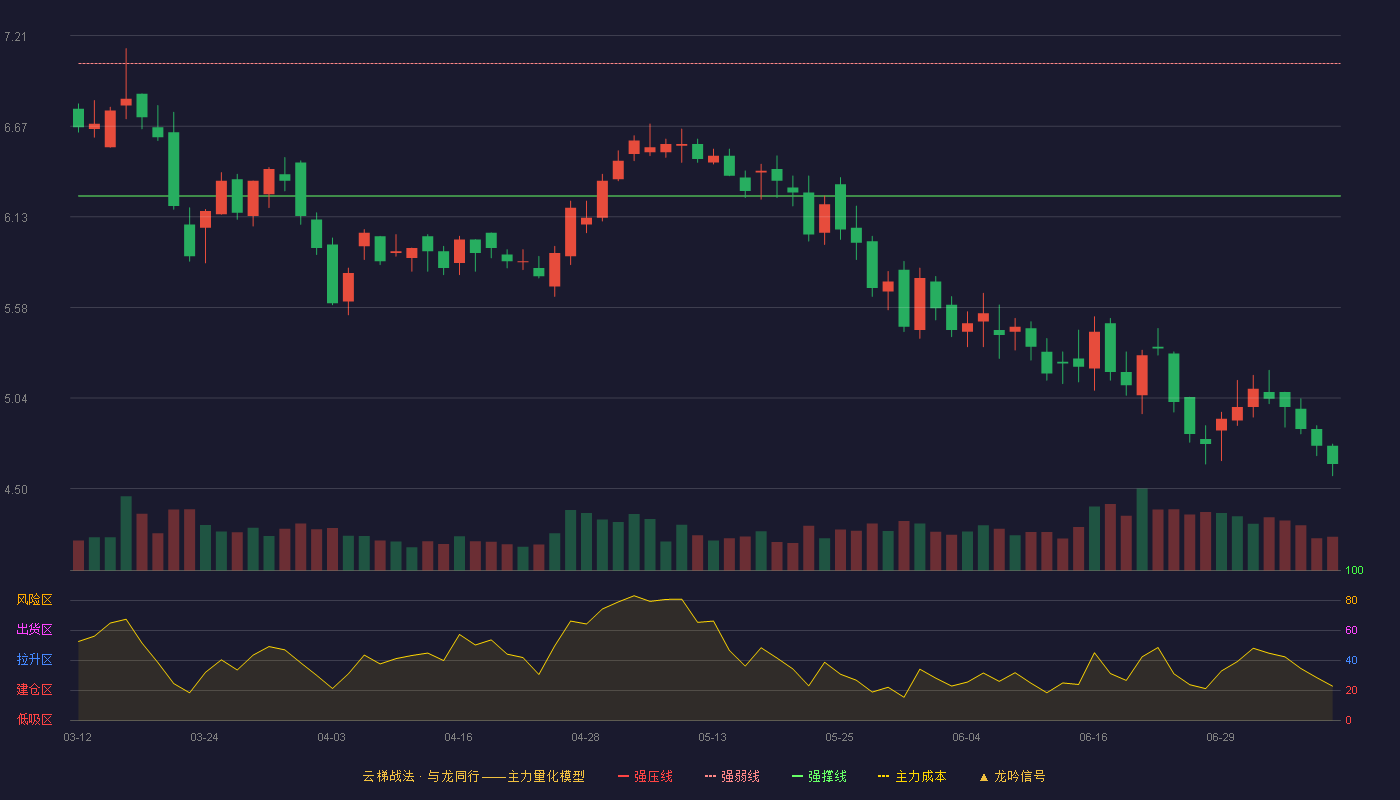Click the 6.67 price axis label
This screenshot has width=1400, height=800.
(x=15, y=128)
